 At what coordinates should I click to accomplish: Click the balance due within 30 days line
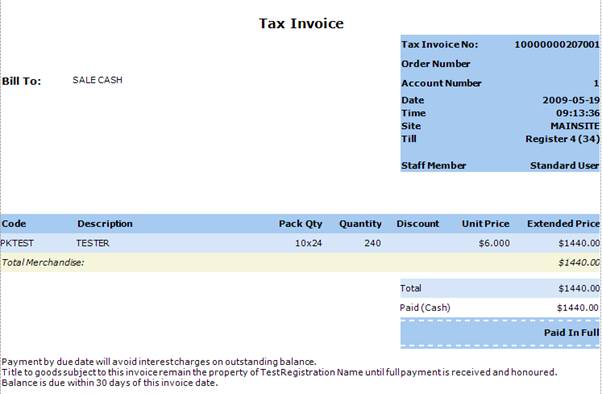tap(110, 382)
